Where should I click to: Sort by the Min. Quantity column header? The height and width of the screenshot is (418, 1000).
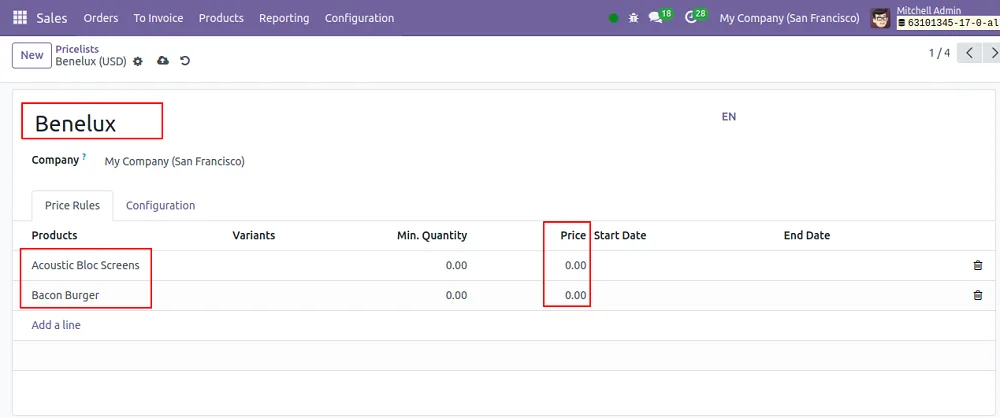click(x=432, y=235)
